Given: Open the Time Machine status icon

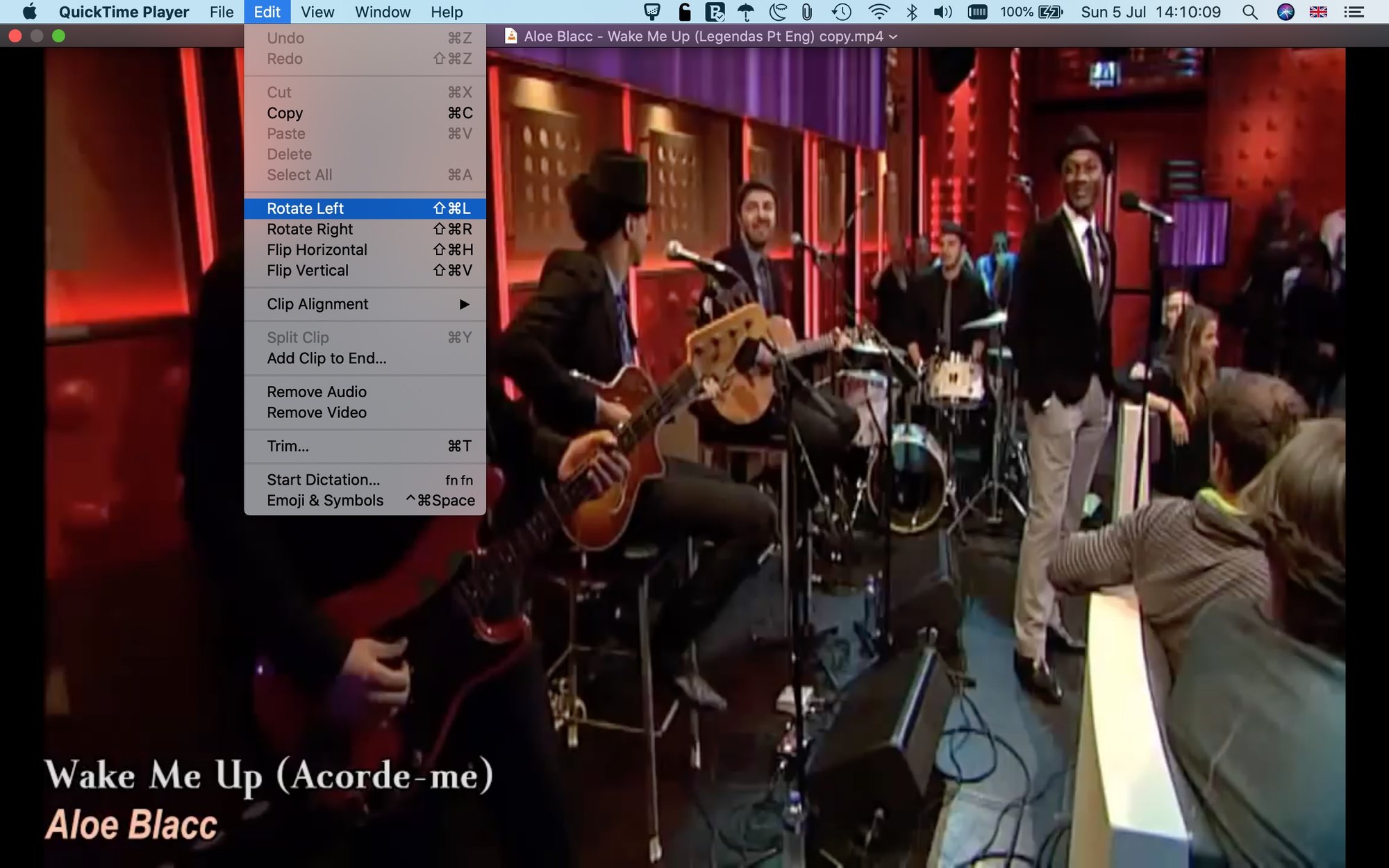Looking at the screenshot, I should click(842, 12).
